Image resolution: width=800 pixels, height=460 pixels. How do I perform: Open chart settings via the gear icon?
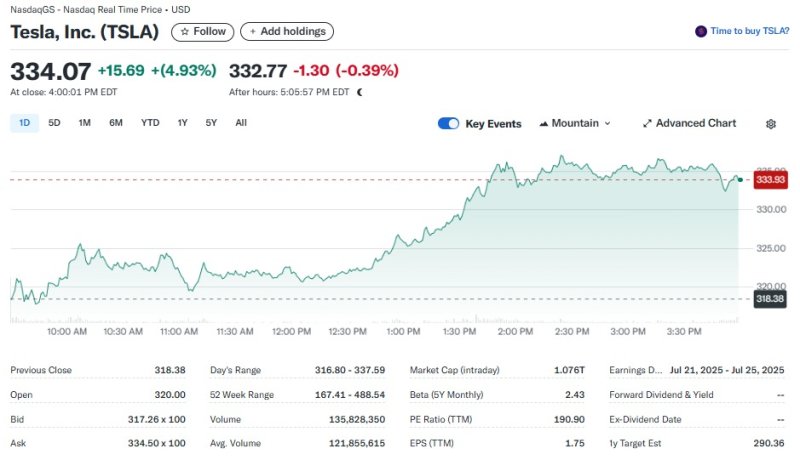coord(771,124)
